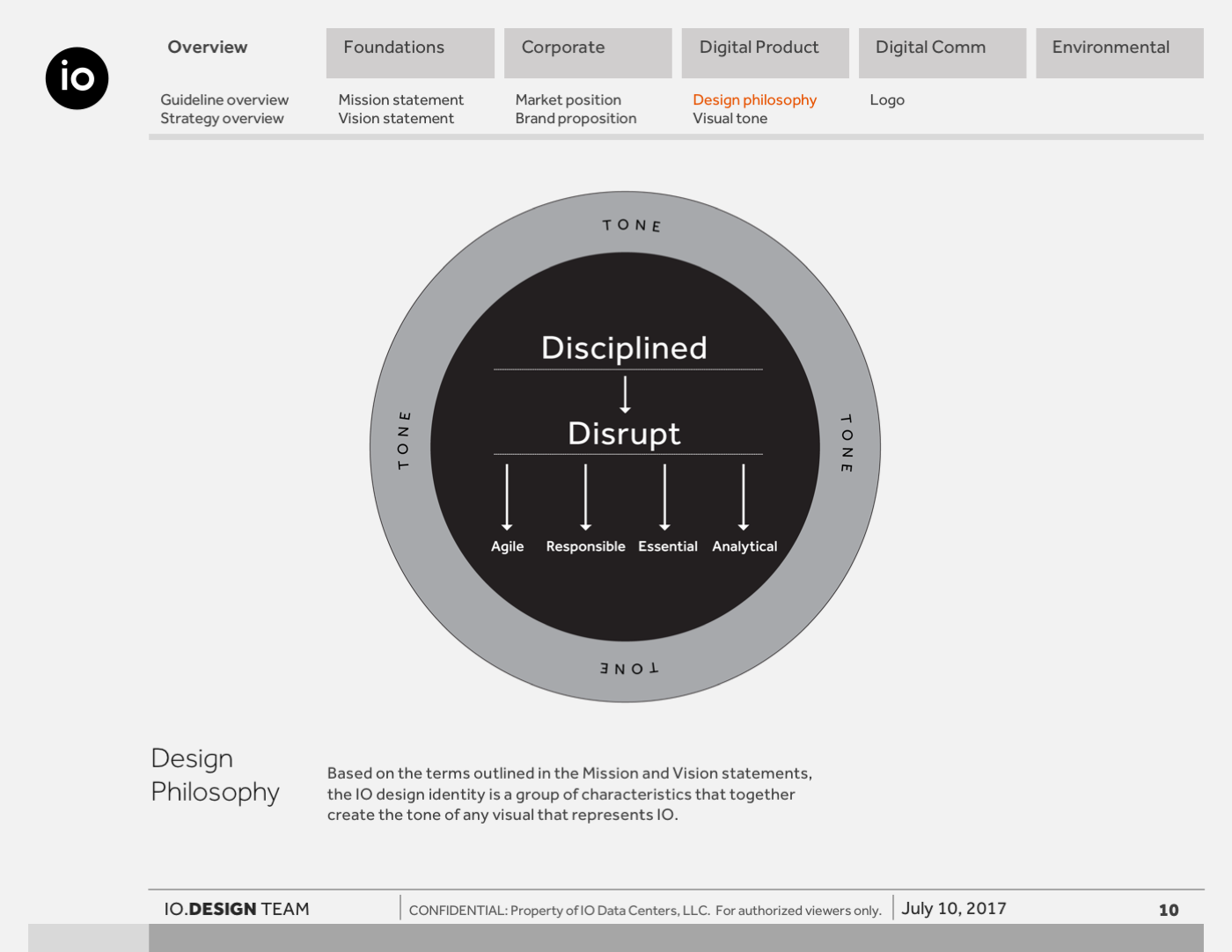1232x952 pixels.
Task: Open the Strategy overview link
Action: click(222, 119)
